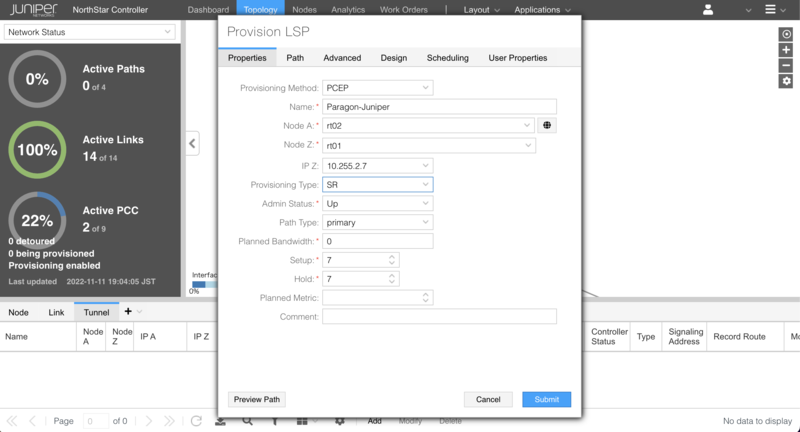Select the Properties tab
800x432 pixels.
pyautogui.click(x=247, y=58)
